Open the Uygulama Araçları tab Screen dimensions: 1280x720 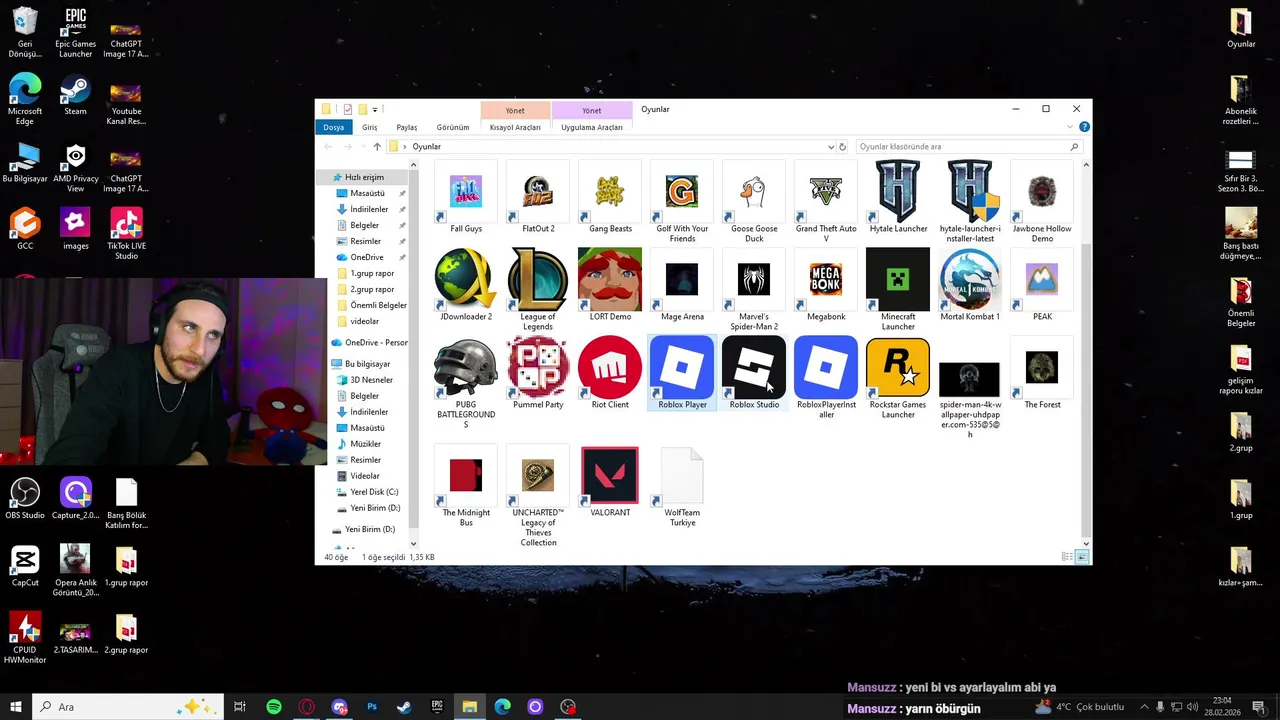pyautogui.click(x=592, y=127)
